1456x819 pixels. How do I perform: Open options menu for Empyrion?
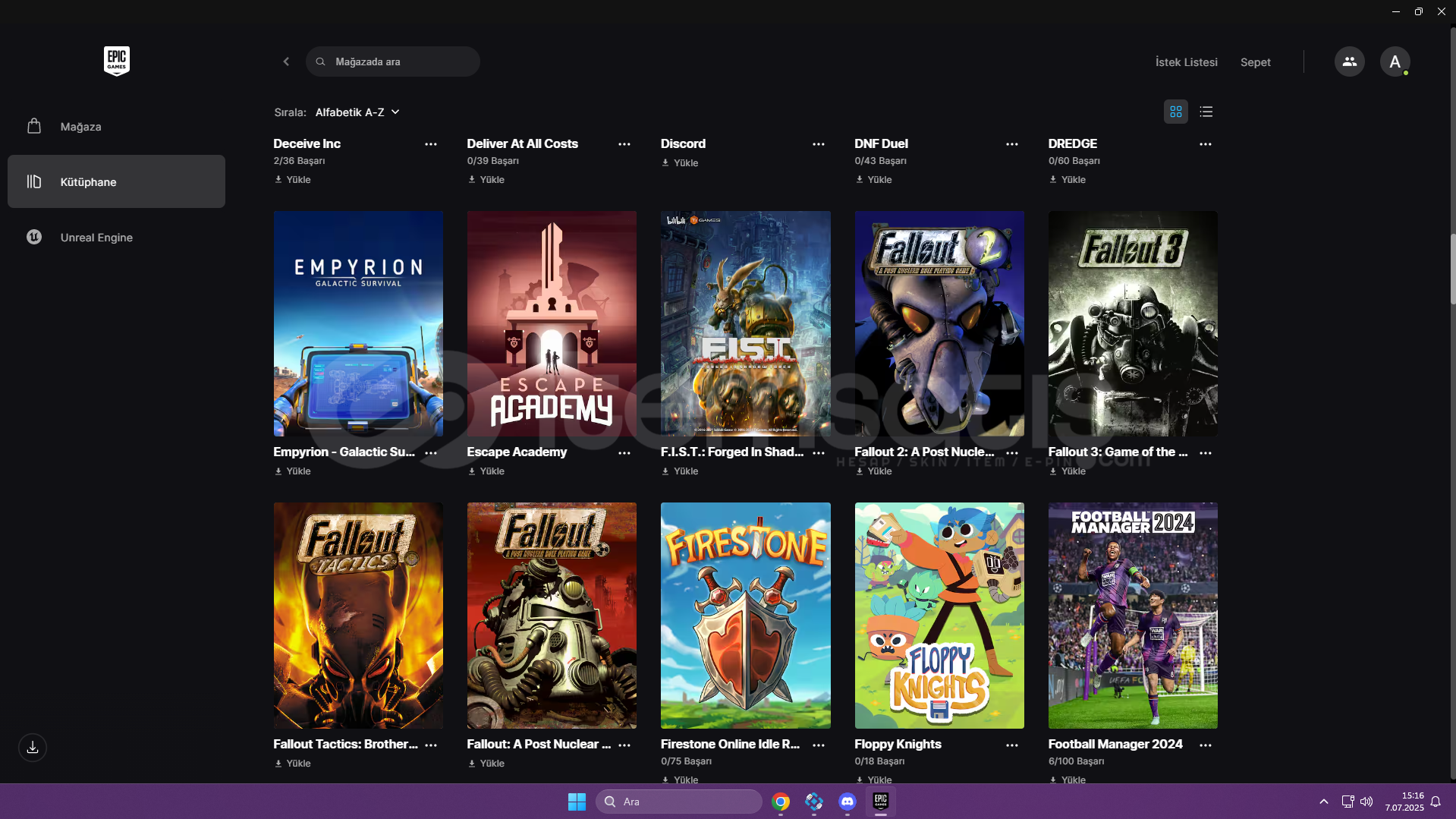[430, 452]
